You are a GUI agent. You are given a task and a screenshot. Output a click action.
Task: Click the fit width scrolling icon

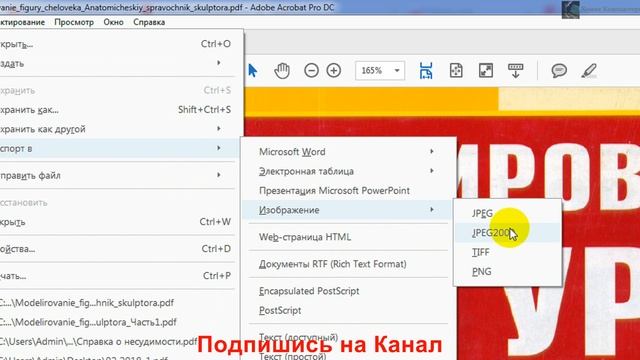pos(426,71)
